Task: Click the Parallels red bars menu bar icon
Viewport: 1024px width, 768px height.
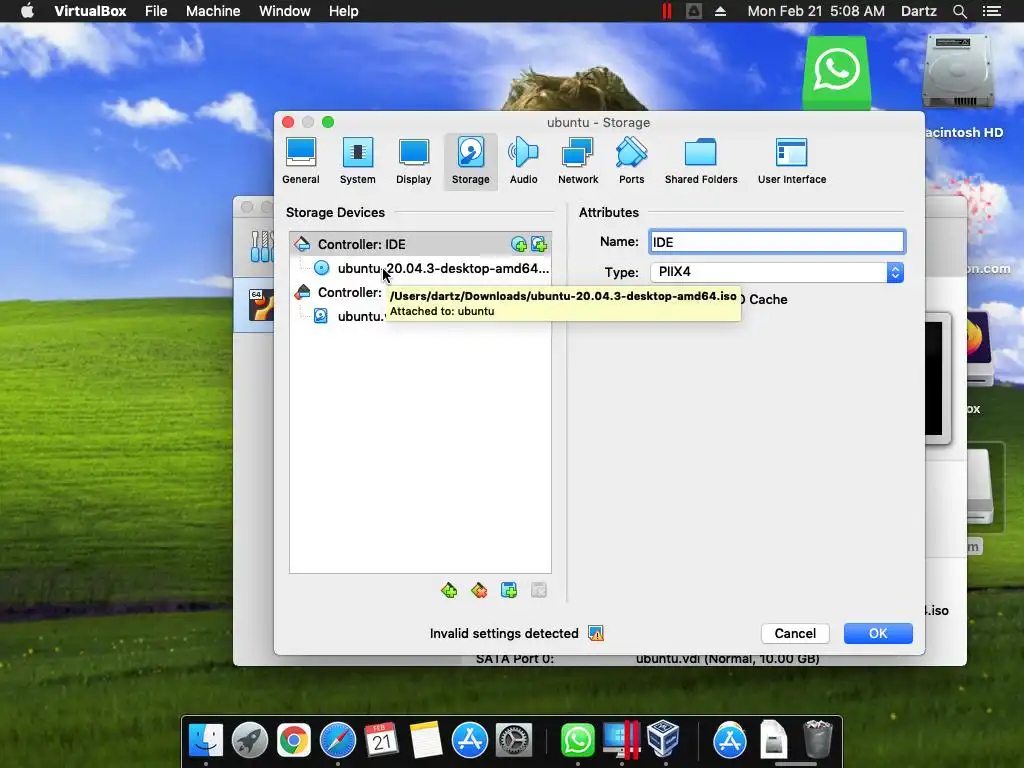Action: point(666,11)
